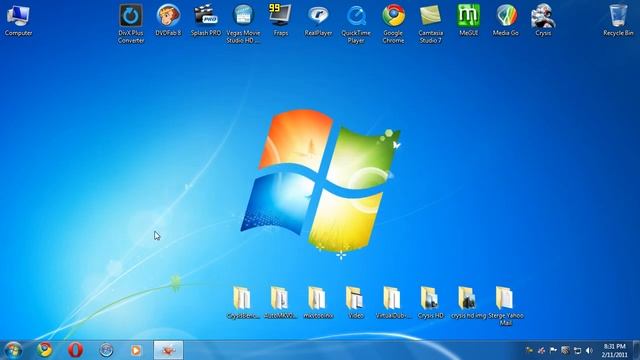
Task: Select the Splash PRO desktop shortcut
Action: [206, 20]
